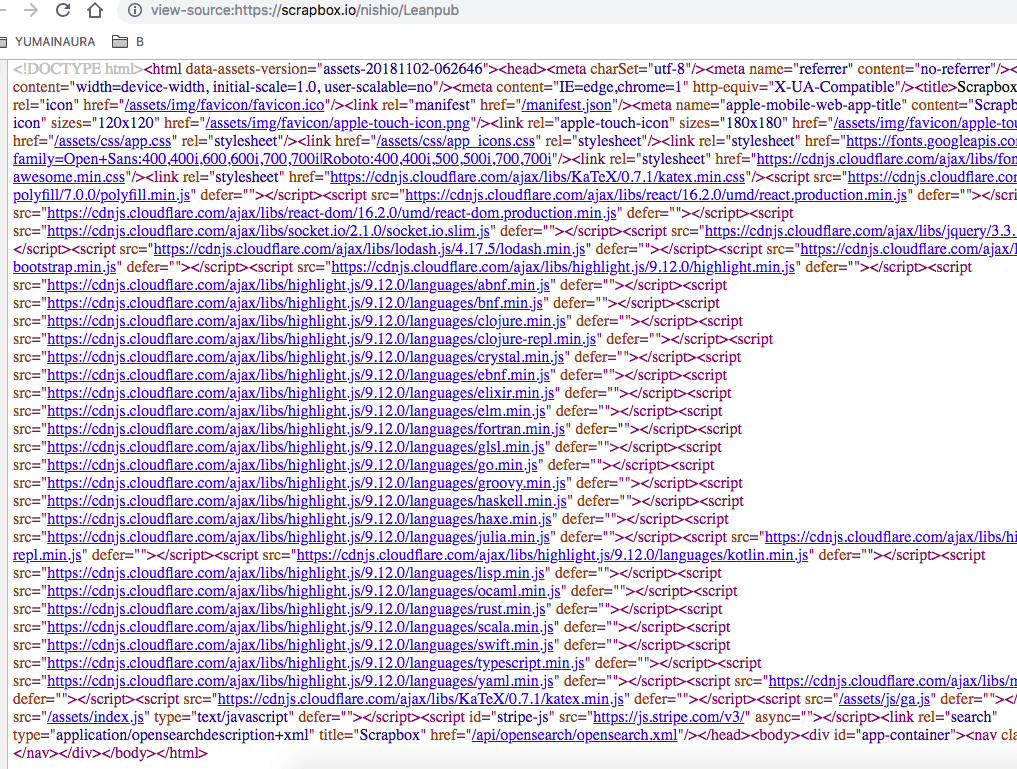
Task: Open the languages/julia.min.js link
Action: click(x=298, y=538)
